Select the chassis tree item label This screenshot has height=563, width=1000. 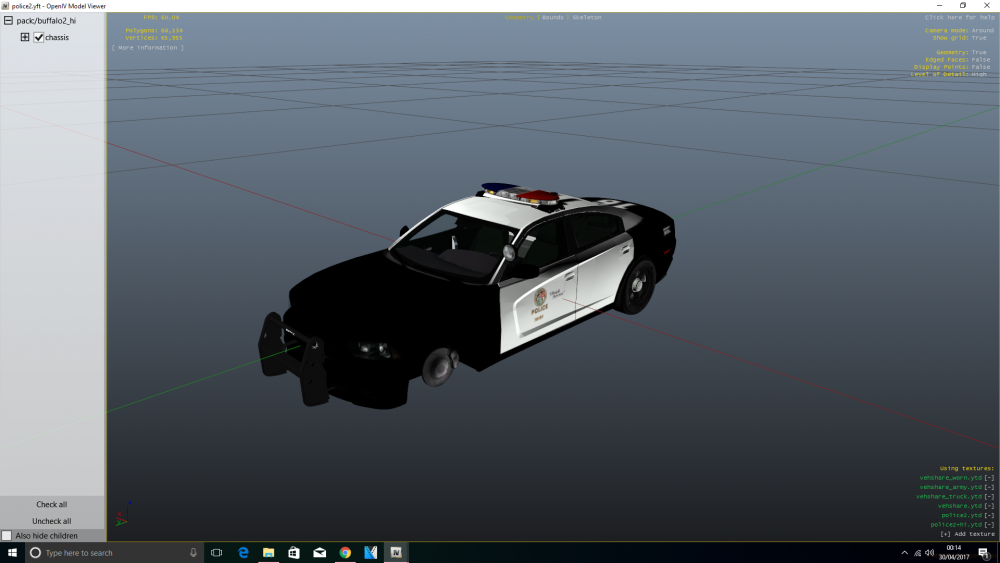point(57,38)
